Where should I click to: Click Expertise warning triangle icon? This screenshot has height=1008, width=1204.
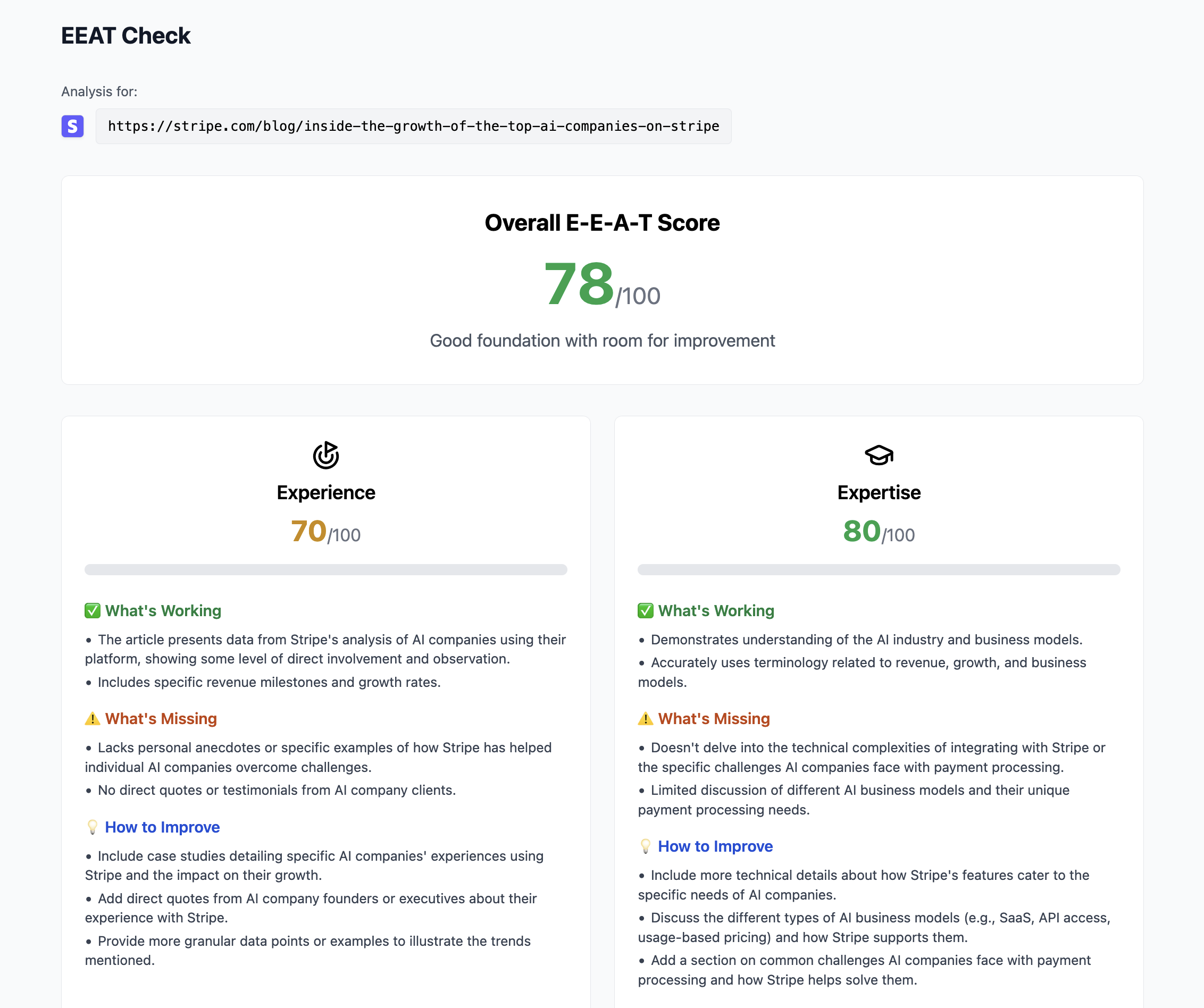point(646,719)
